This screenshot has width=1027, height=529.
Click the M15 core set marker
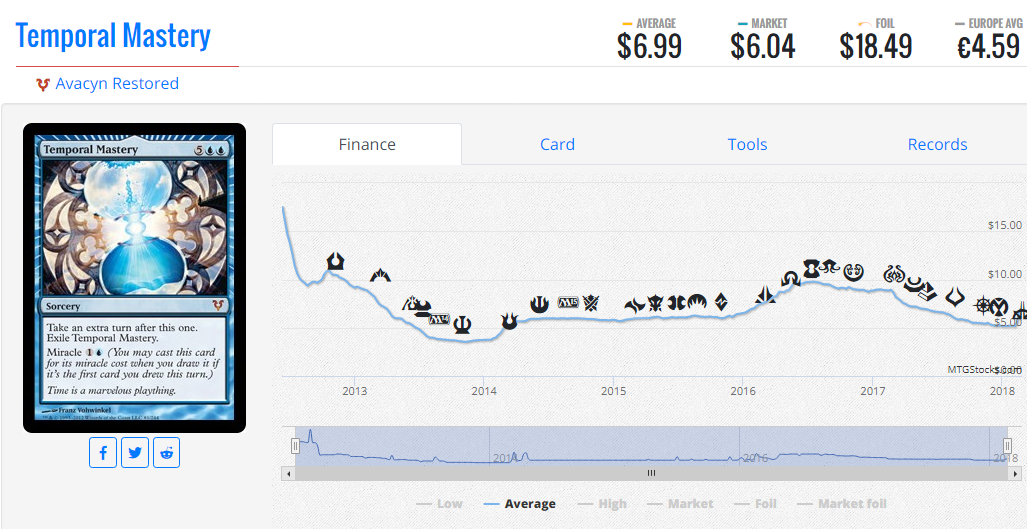569,302
